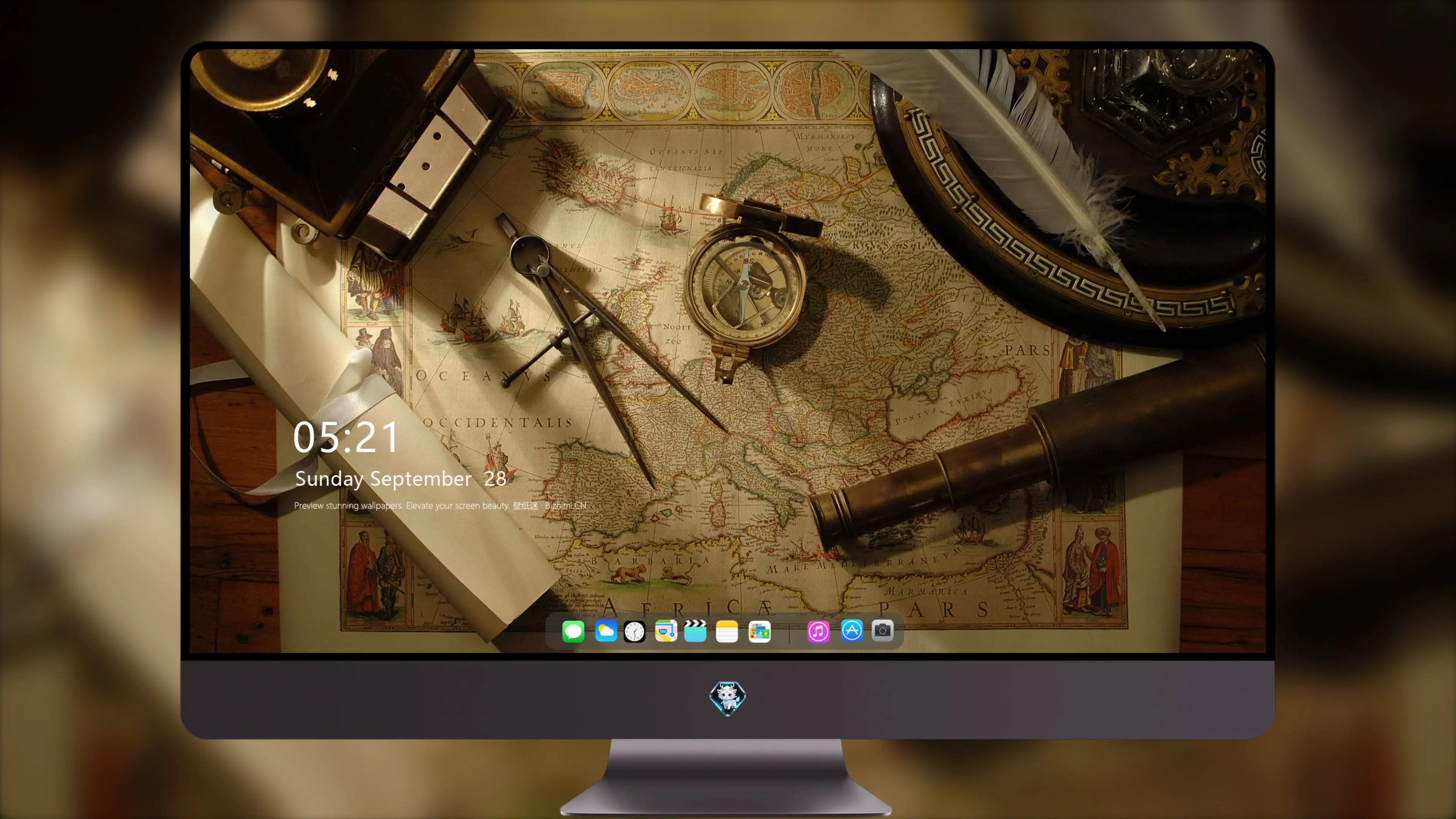Viewport: 1456px width, 819px height.
Task: Open the Maps app in the dock
Action: click(666, 631)
